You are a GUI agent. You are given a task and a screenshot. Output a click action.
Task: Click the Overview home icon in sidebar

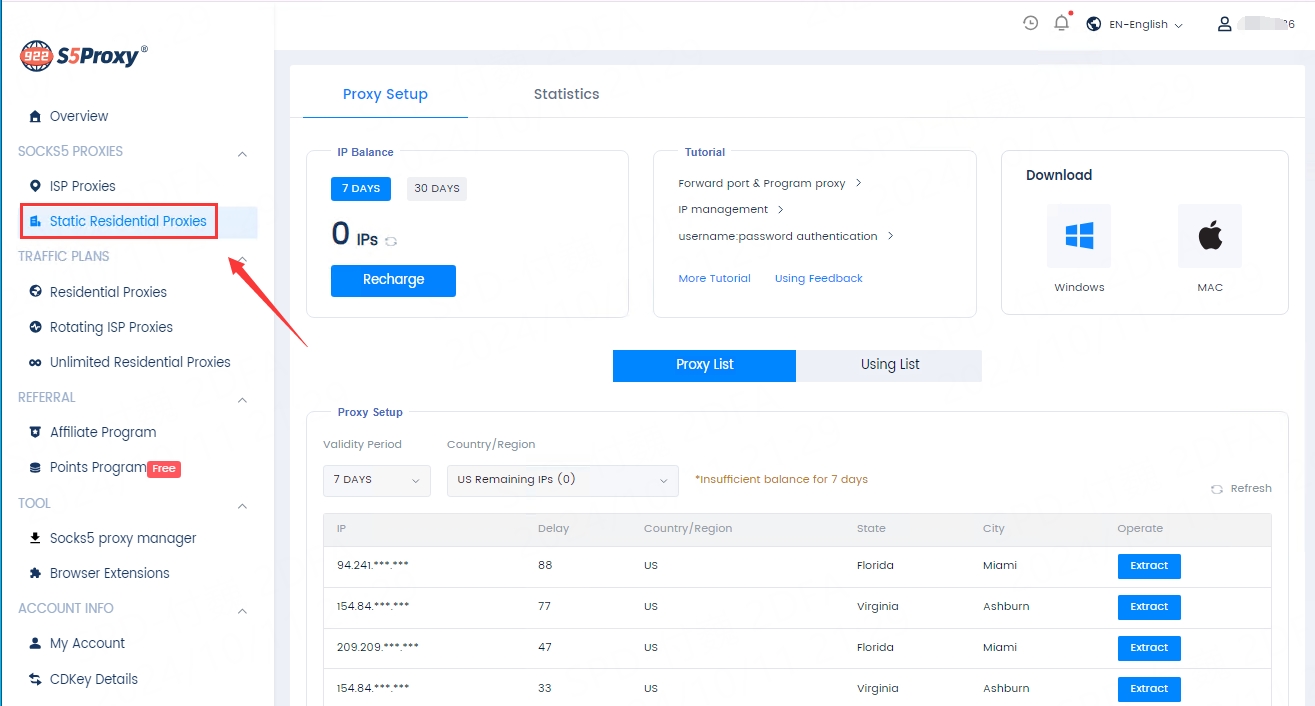click(x=35, y=117)
